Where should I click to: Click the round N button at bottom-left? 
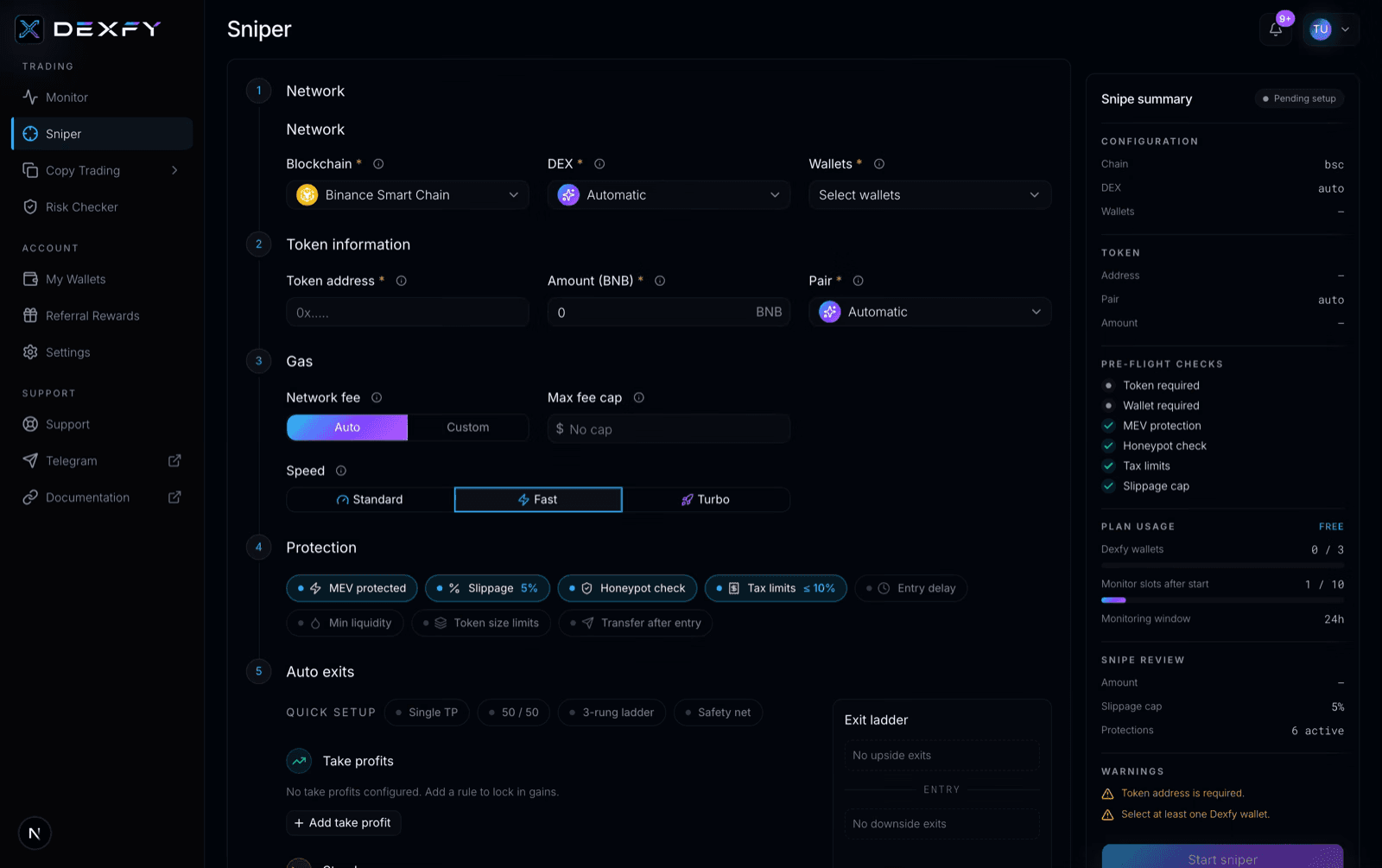click(x=35, y=833)
